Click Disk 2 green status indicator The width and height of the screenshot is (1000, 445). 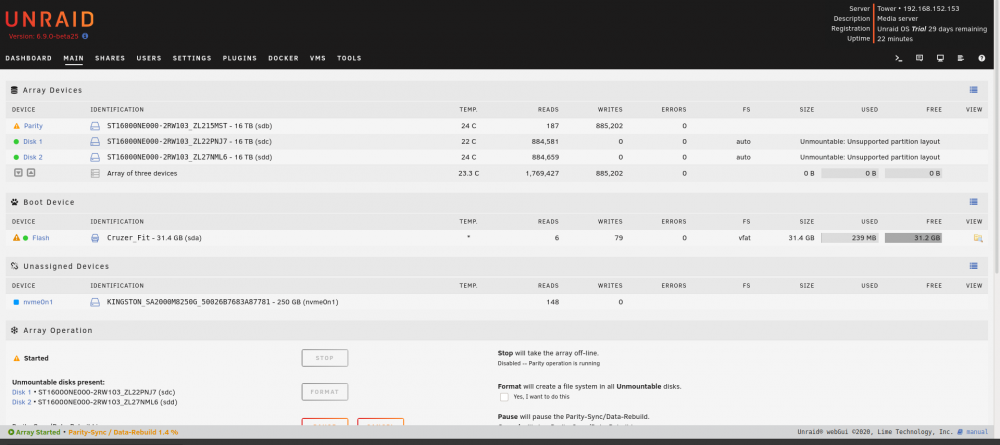17,157
